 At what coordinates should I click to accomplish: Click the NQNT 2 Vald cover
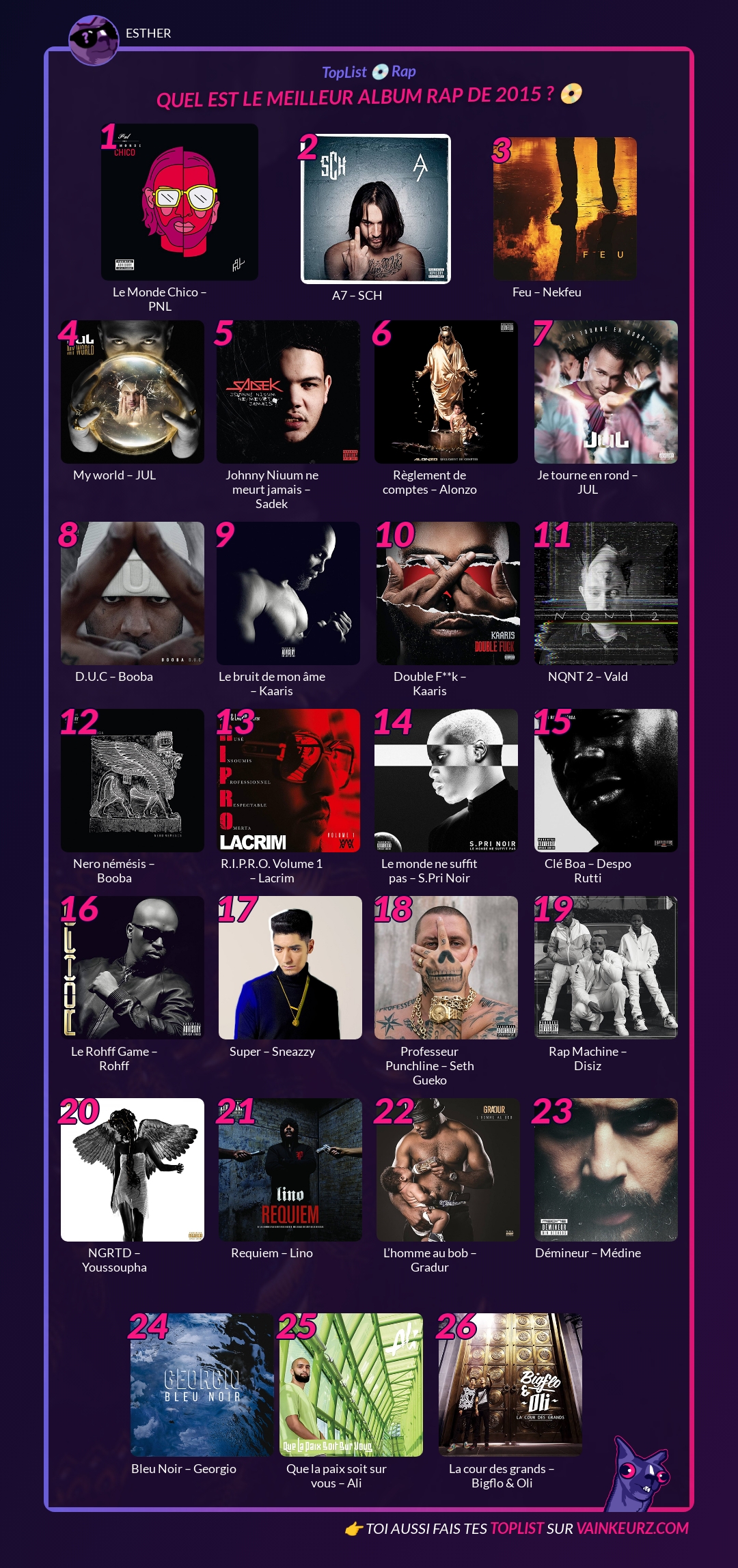(x=606, y=593)
